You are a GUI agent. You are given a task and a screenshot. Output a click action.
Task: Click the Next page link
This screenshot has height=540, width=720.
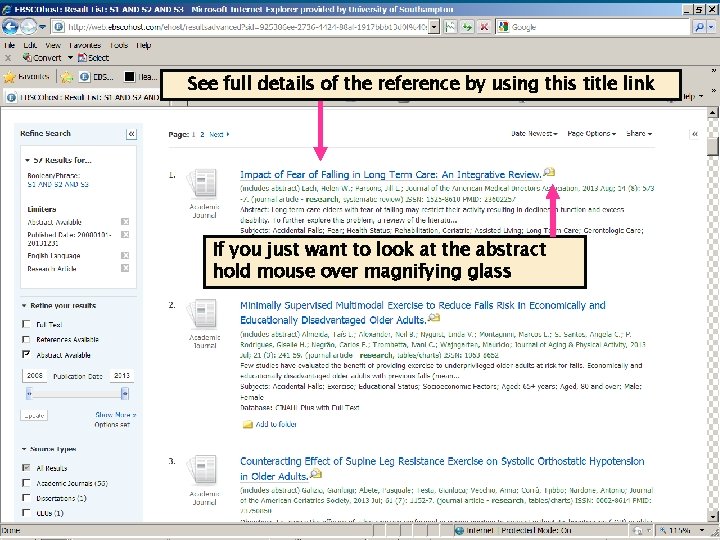(x=219, y=135)
